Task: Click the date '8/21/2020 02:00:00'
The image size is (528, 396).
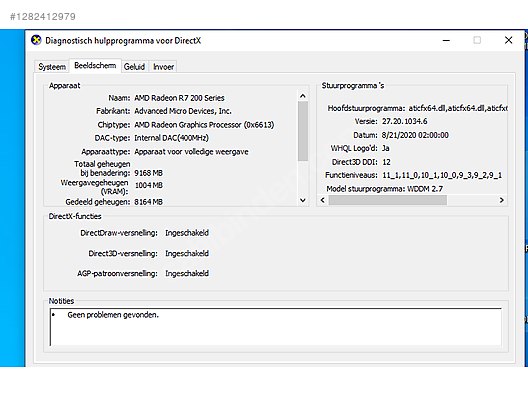Action: (415, 135)
